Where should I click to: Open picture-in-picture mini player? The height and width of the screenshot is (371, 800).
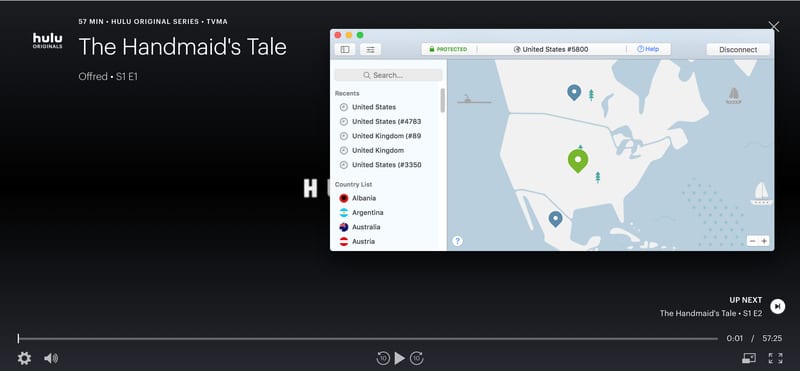coord(748,358)
